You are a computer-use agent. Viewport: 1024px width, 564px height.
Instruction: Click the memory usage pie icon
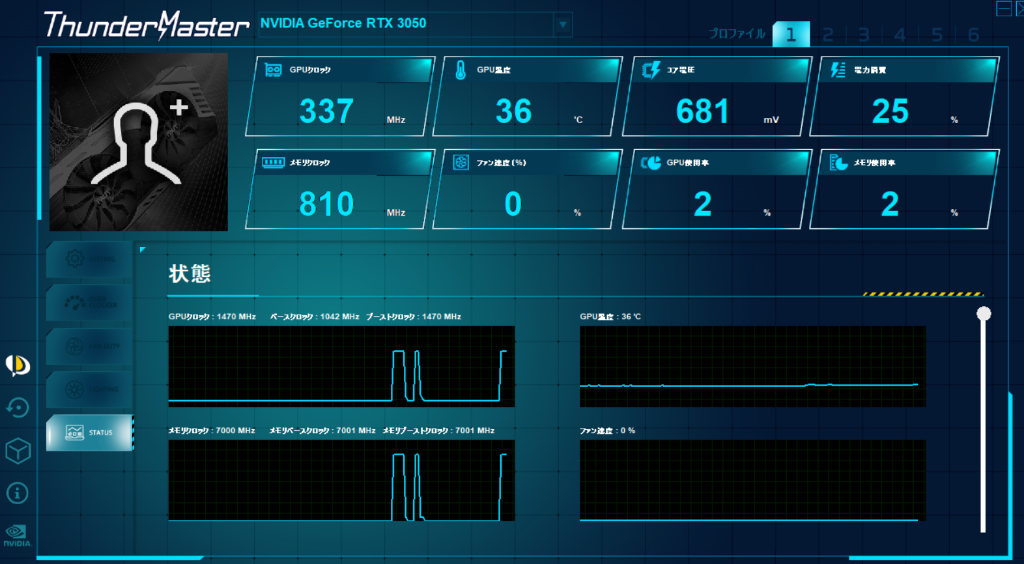pos(839,163)
